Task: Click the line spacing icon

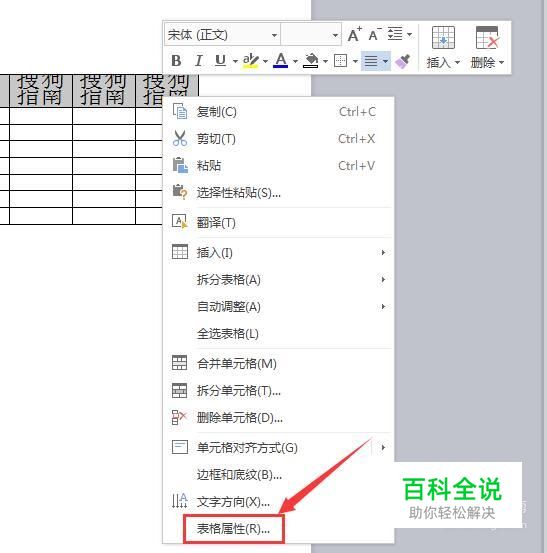Action: point(395,34)
